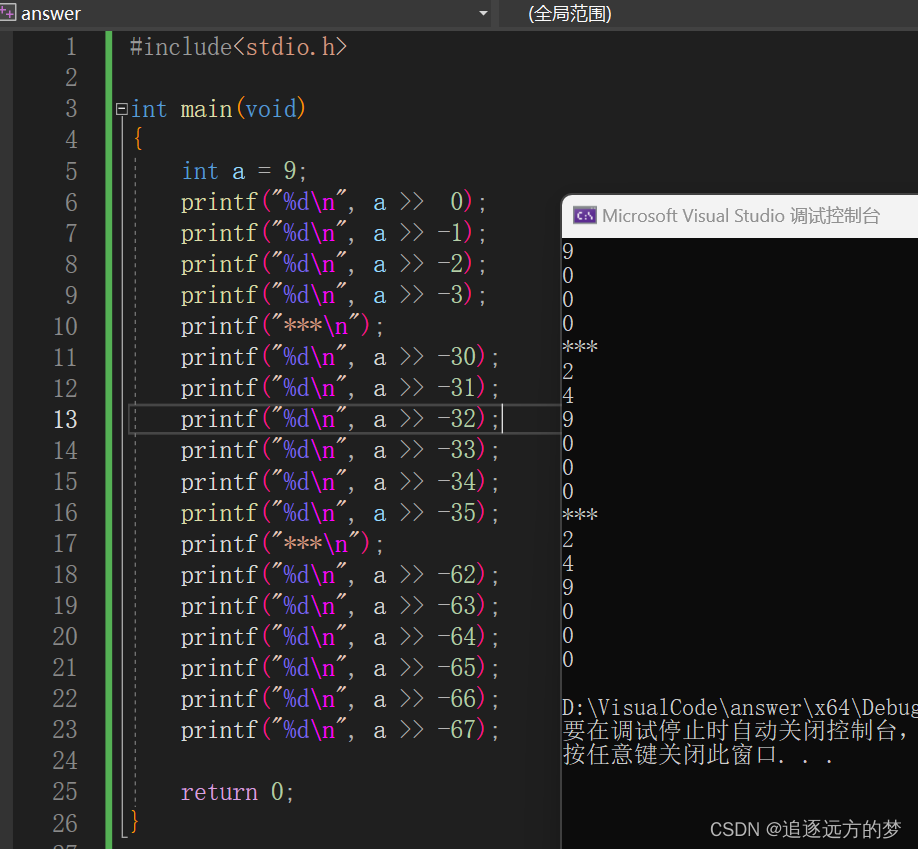Click the printf line with a >> -33
Viewport: 918px width, 849px height.
pyautogui.click(x=340, y=451)
